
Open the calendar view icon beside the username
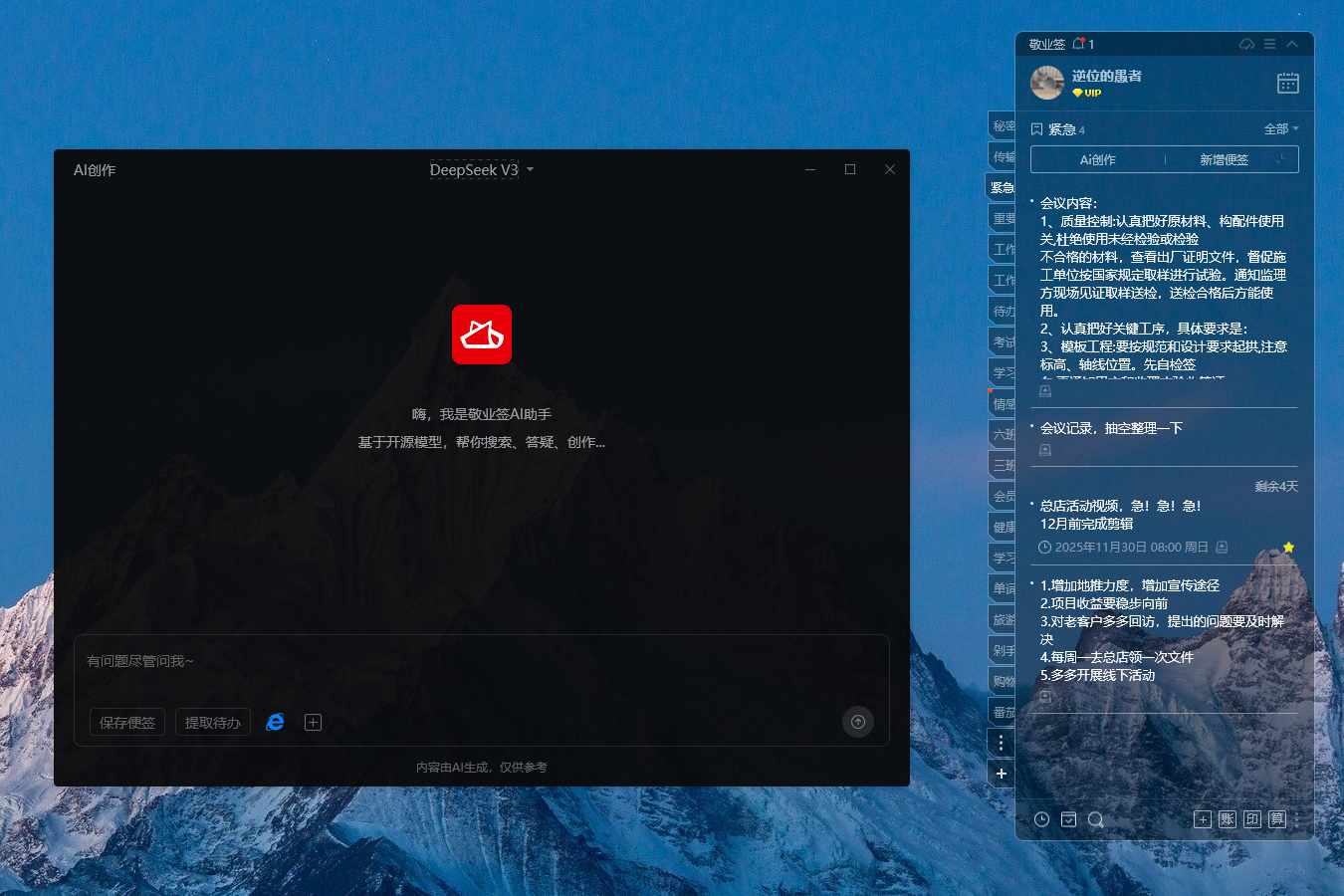point(1287,83)
